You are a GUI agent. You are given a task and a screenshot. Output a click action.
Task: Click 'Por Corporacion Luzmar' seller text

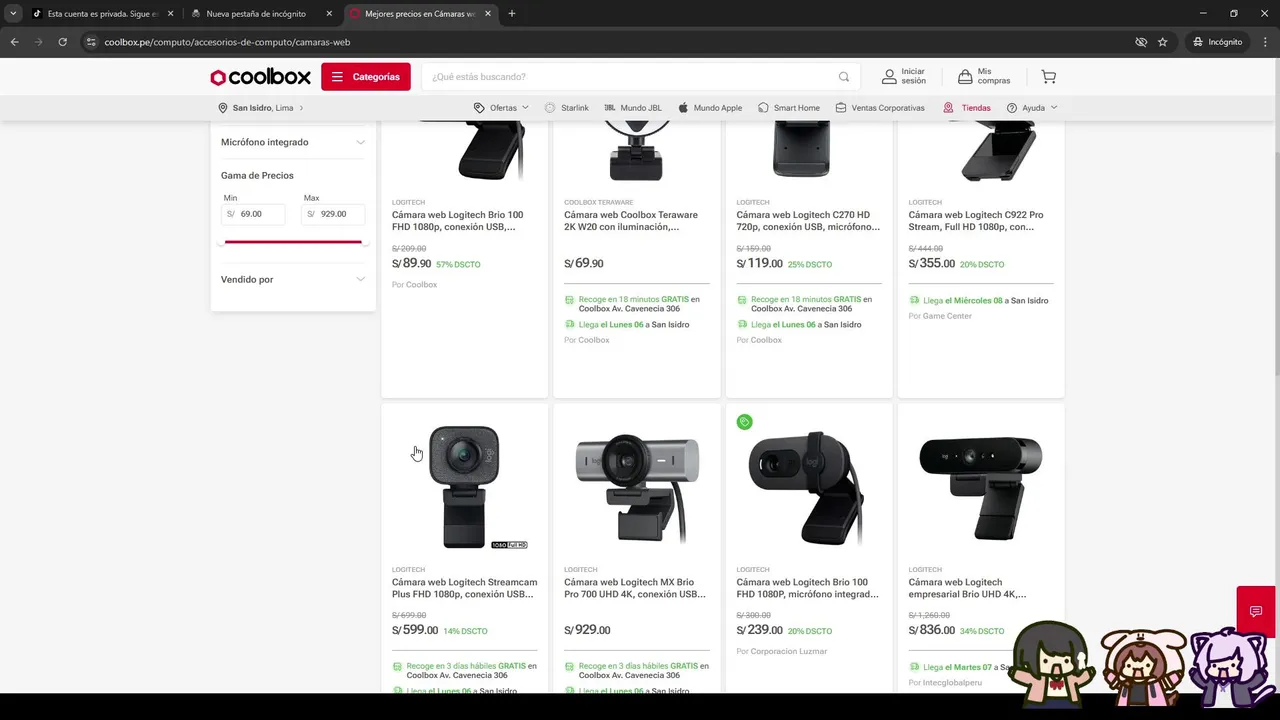click(782, 651)
